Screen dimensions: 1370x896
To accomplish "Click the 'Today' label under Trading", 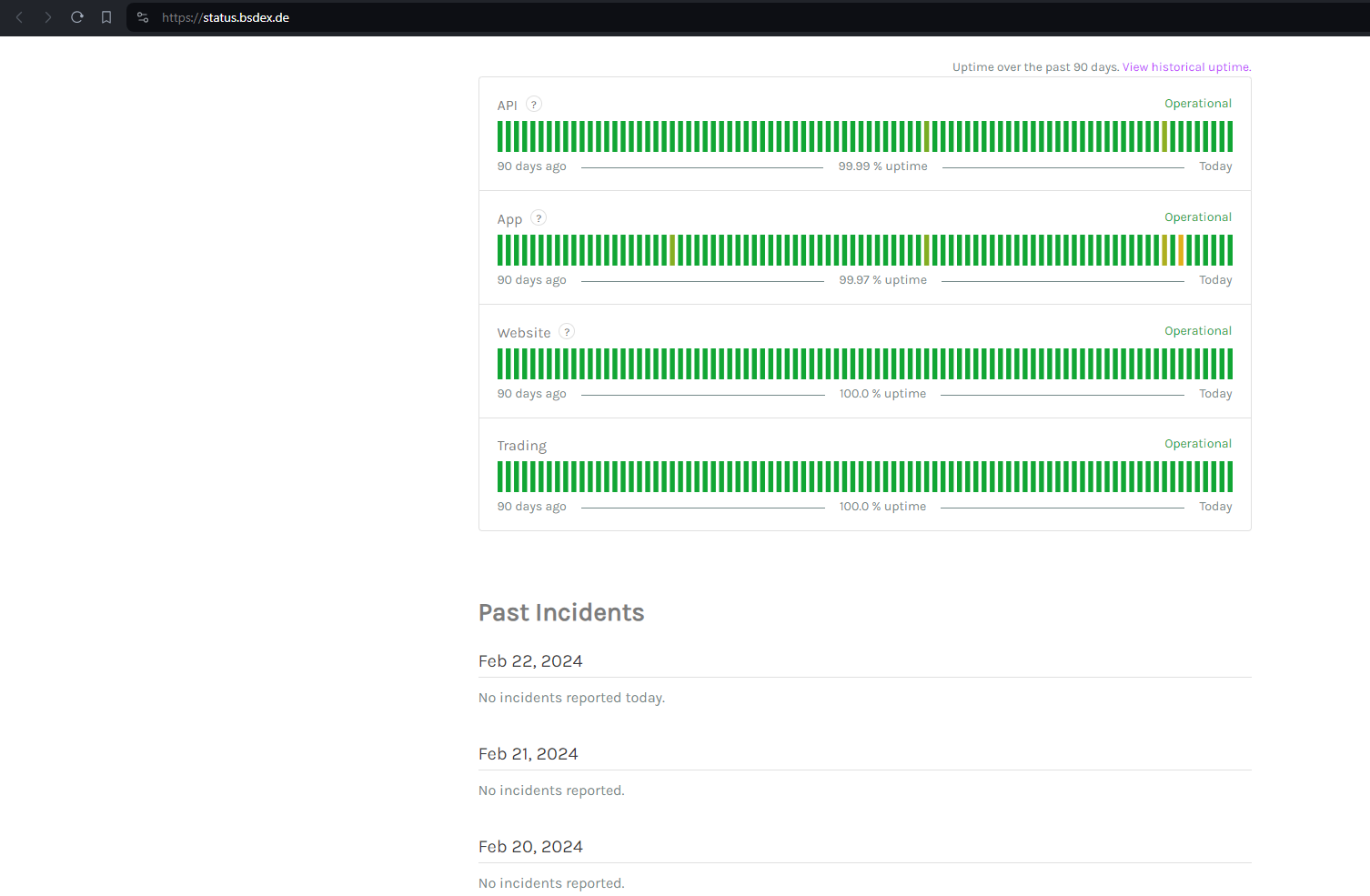I will 1215,507.
